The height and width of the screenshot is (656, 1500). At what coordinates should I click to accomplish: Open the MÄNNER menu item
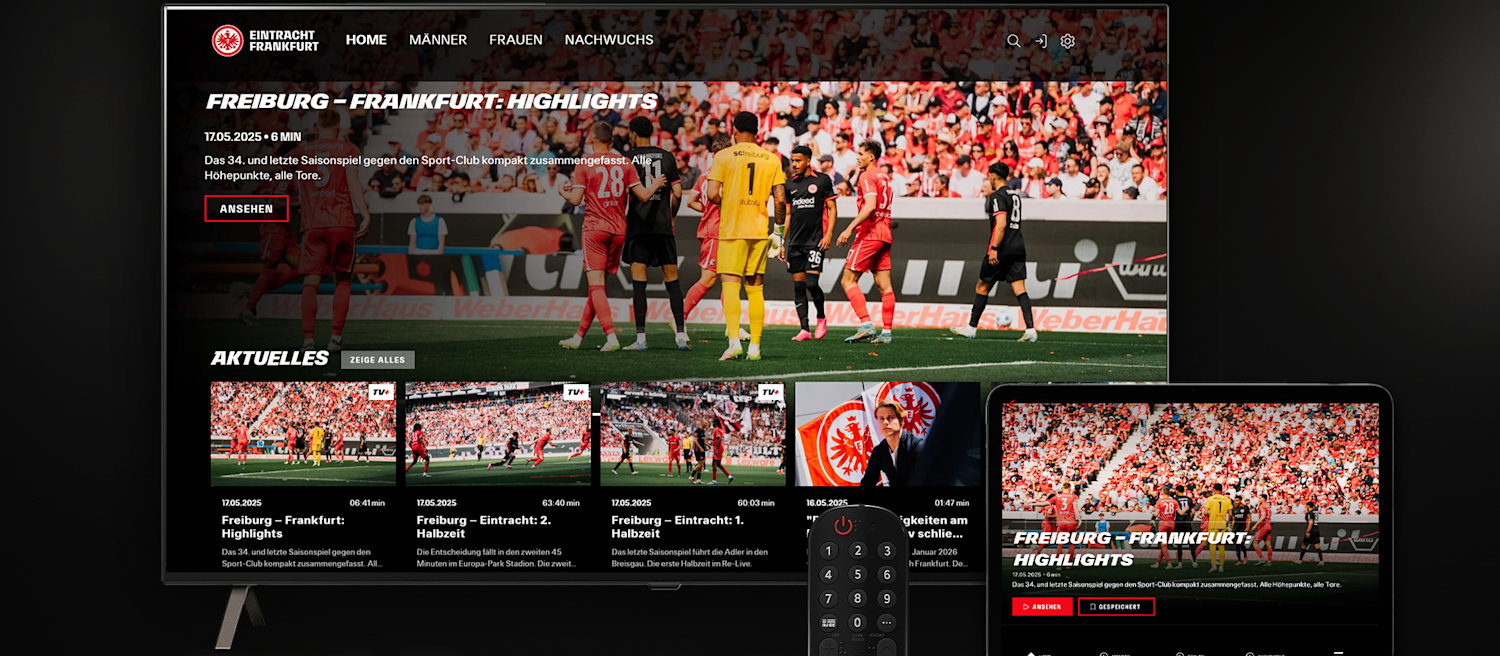(x=438, y=40)
